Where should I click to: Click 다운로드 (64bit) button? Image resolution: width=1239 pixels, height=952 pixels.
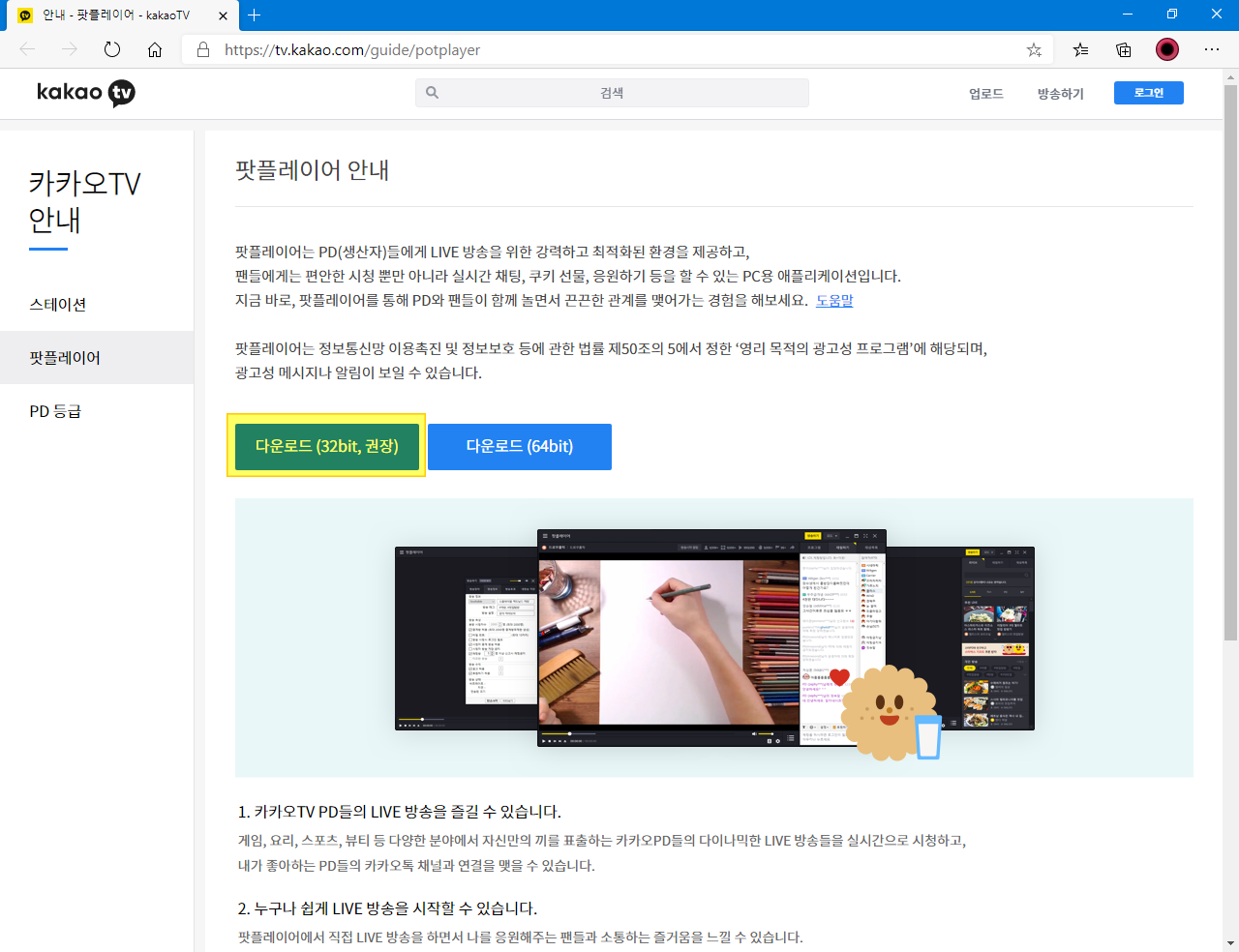pyautogui.click(x=520, y=446)
